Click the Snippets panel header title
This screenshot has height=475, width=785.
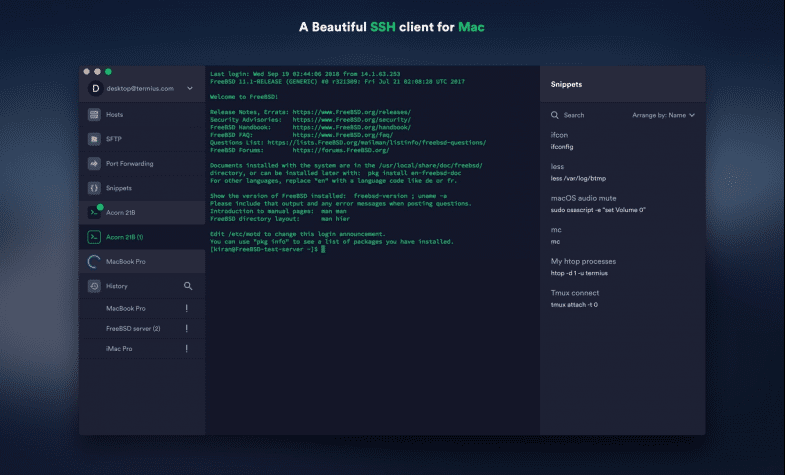[x=566, y=85]
